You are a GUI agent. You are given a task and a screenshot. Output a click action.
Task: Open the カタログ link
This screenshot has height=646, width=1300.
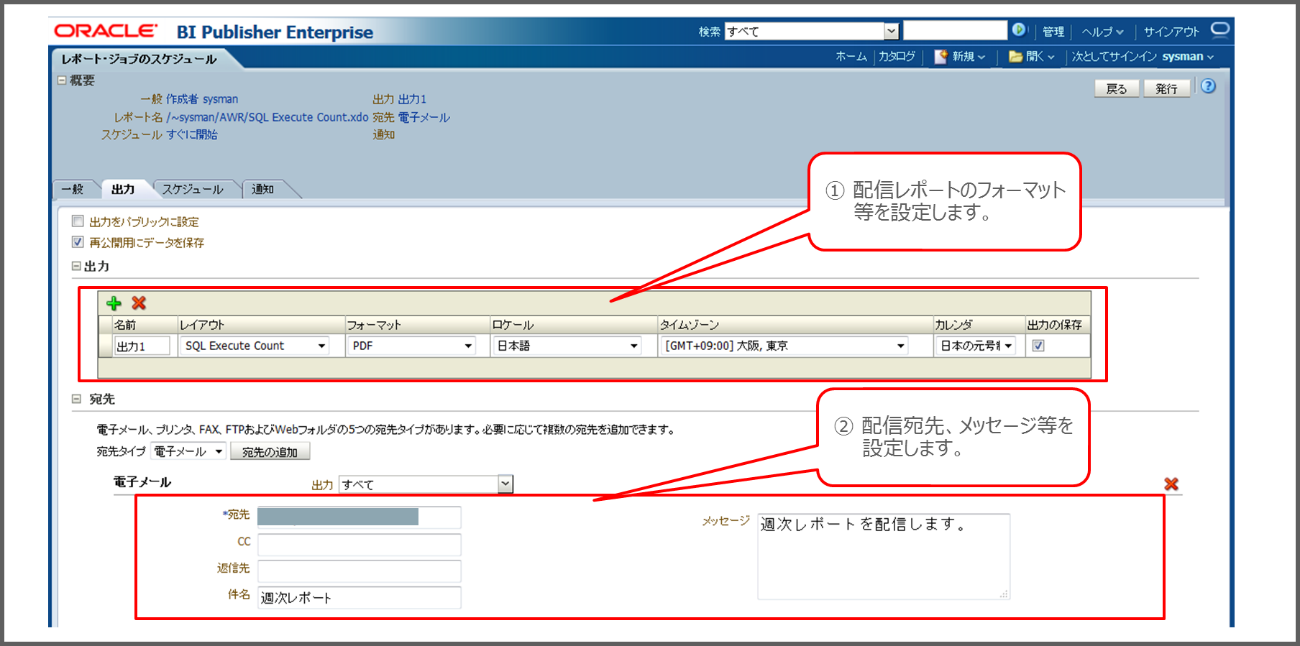(896, 57)
